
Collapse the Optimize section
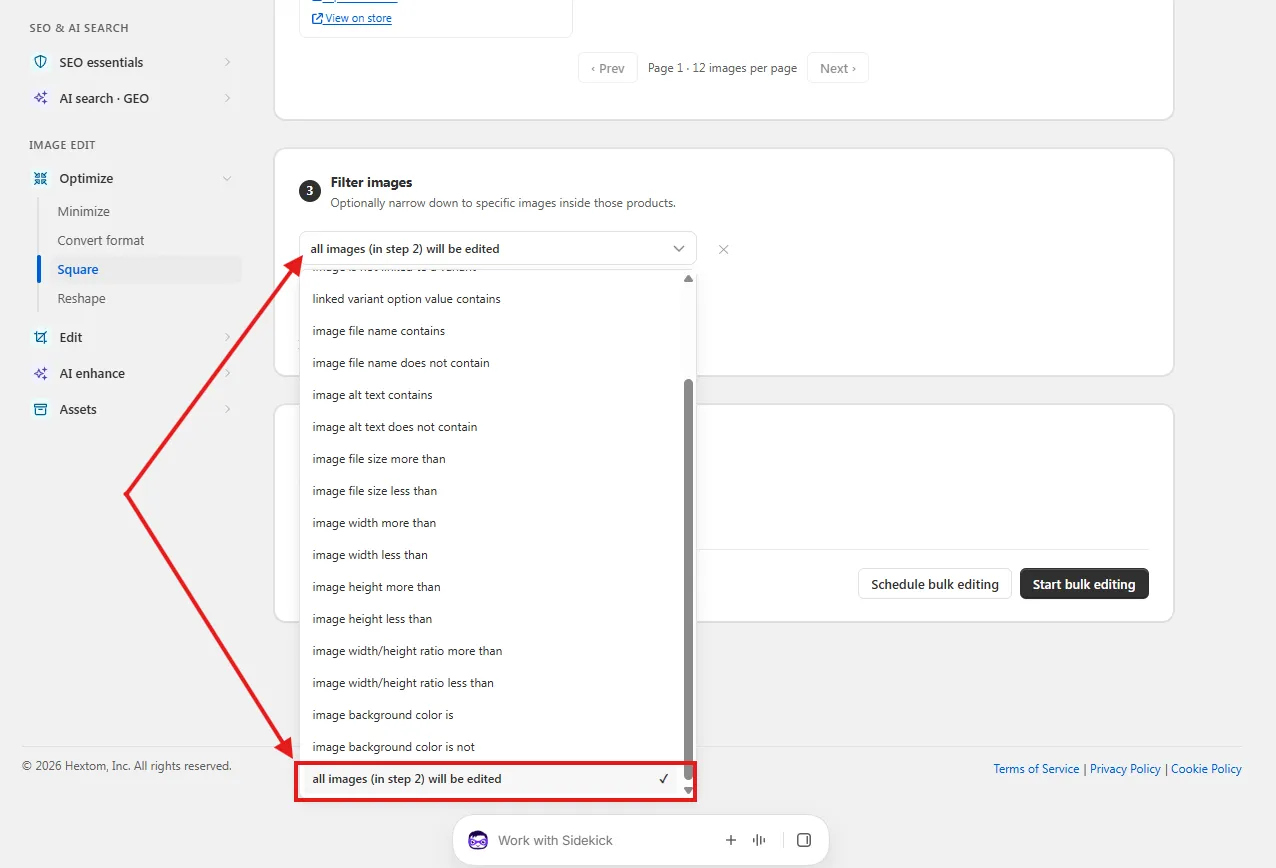(x=227, y=178)
